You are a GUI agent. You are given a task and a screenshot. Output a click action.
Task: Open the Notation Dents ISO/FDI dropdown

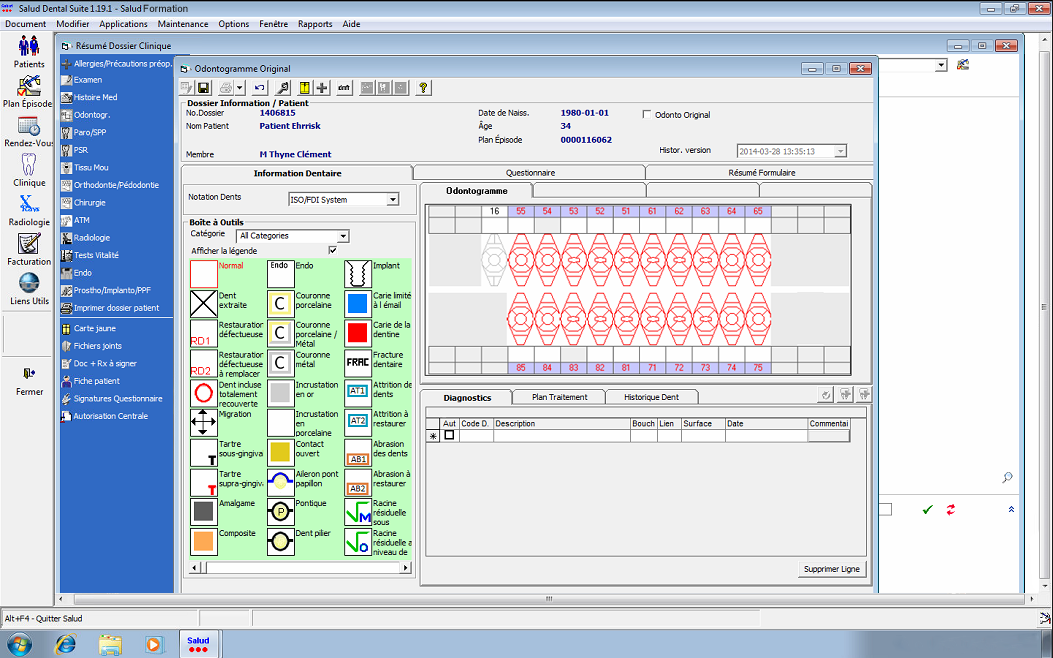click(x=393, y=199)
